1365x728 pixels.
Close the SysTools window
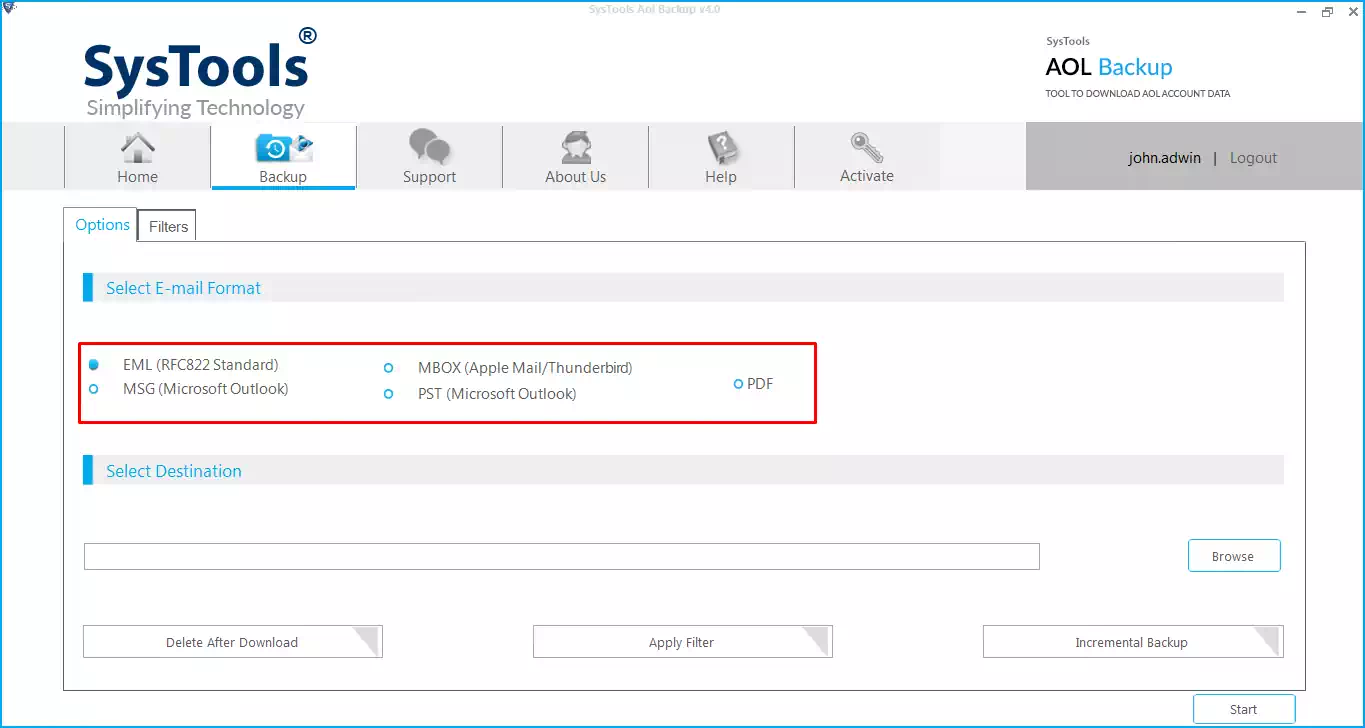[1352, 12]
